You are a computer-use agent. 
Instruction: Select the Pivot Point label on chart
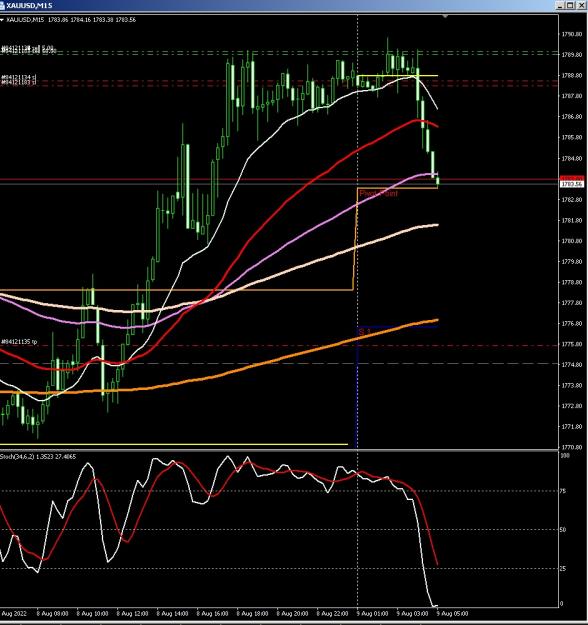[x=379, y=193]
